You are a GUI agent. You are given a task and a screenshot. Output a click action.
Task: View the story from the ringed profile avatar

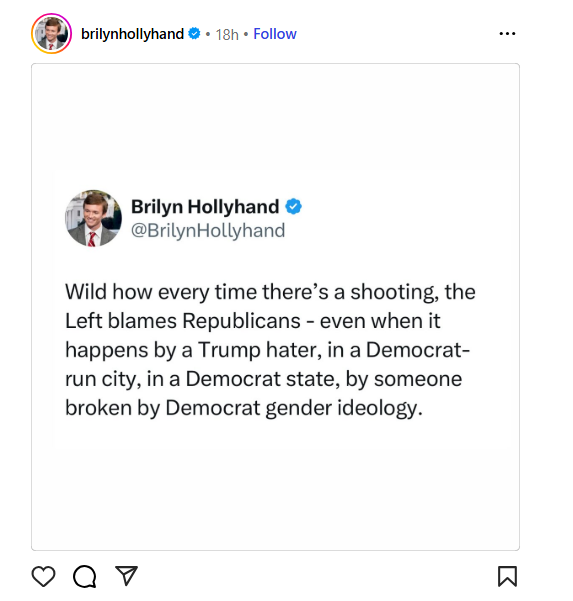pos(51,34)
